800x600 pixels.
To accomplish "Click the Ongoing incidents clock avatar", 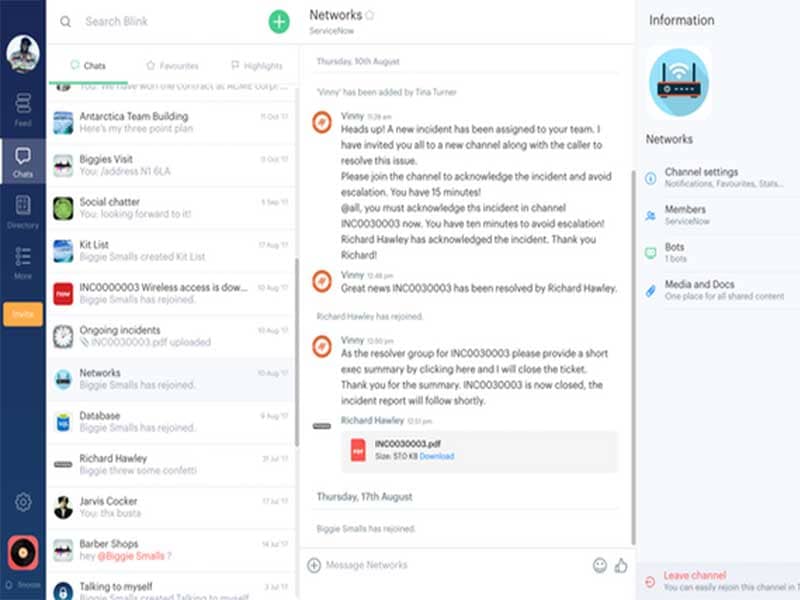I will pyautogui.click(x=63, y=337).
